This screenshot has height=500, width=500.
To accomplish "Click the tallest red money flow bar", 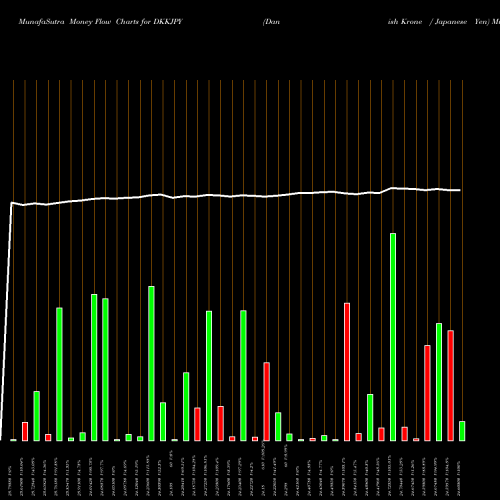I will tap(347, 372).
